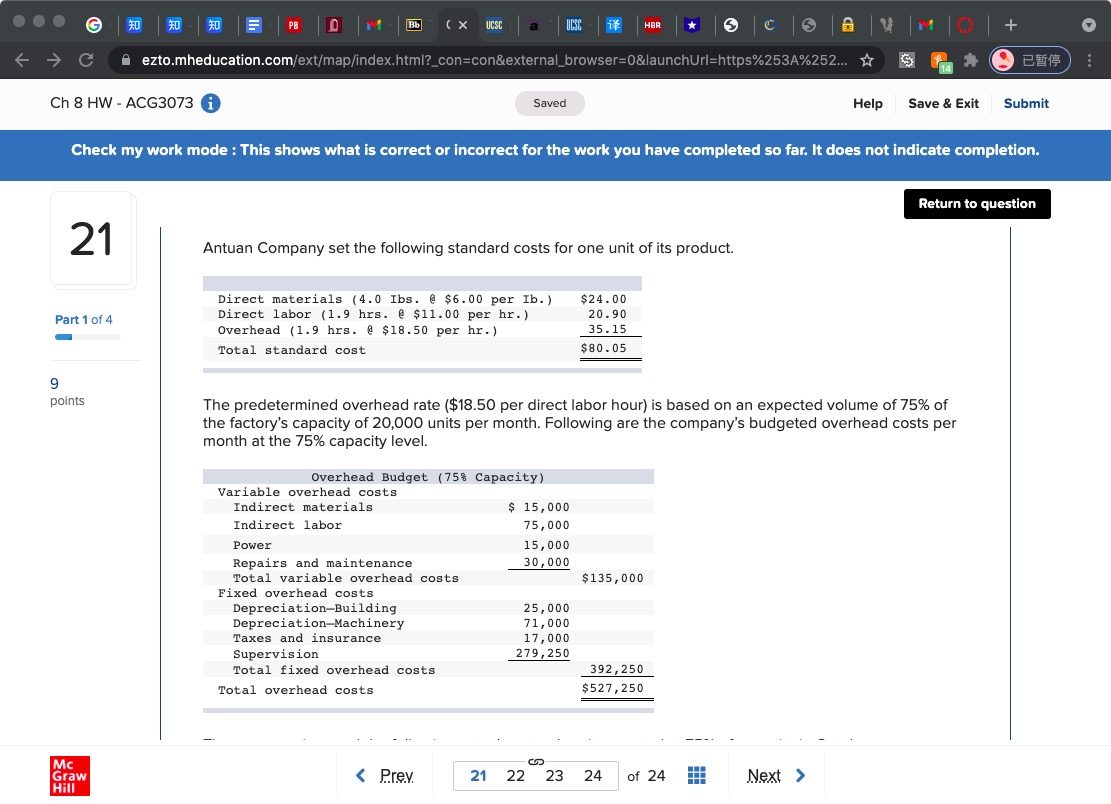Viewport: 1111px width, 804px height.
Task: Open the question map grid icon
Action: click(697, 775)
